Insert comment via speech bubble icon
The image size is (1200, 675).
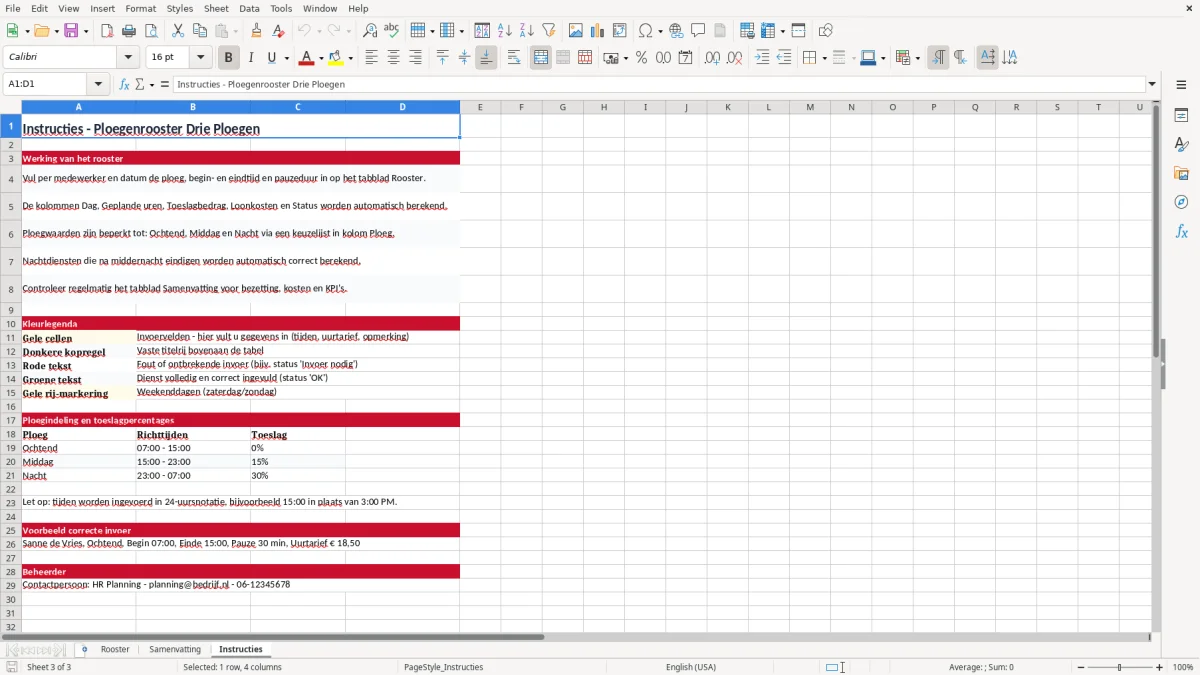click(x=698, y=31)
